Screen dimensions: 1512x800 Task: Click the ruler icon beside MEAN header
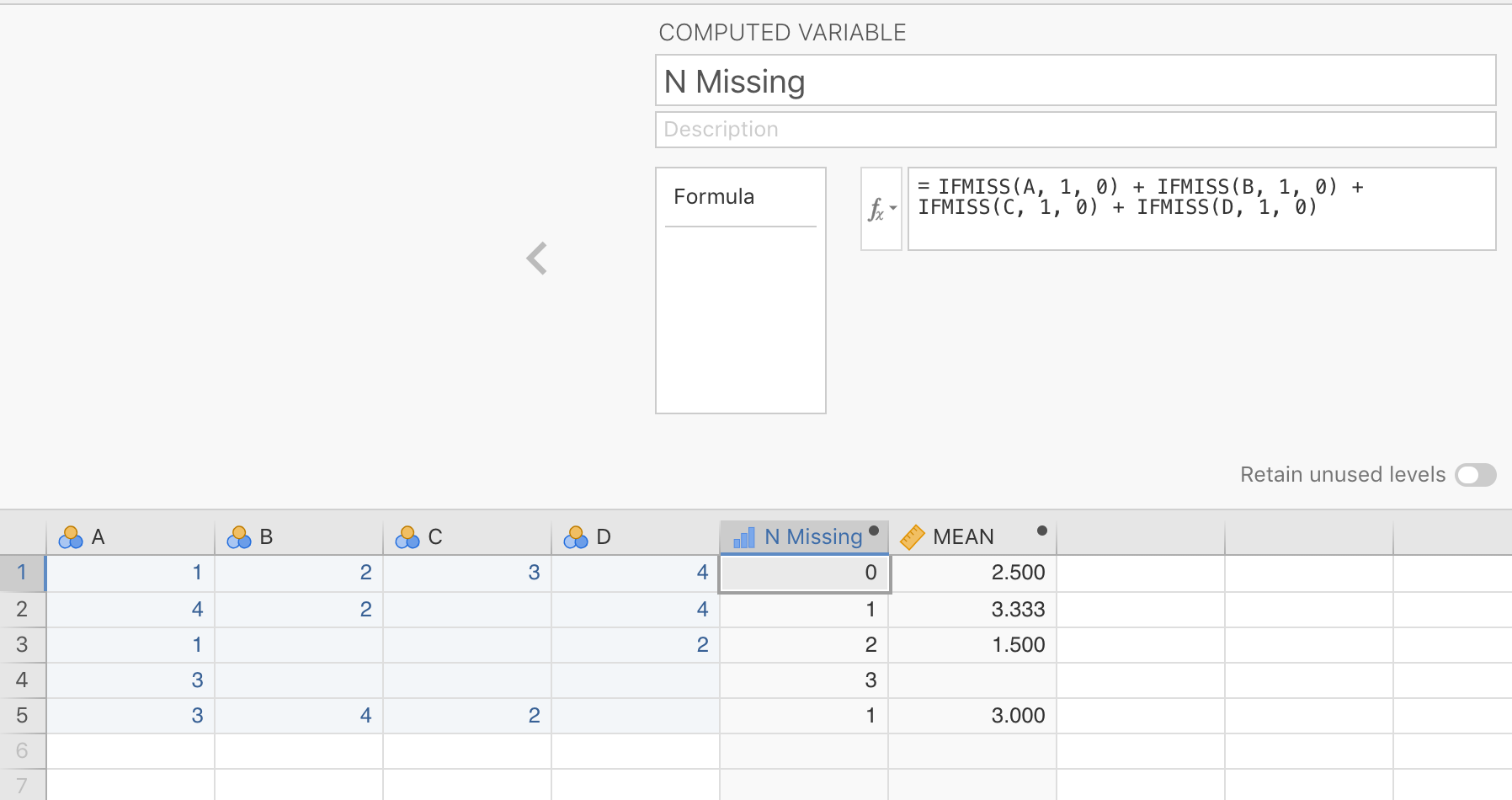(x=913, y=536)
